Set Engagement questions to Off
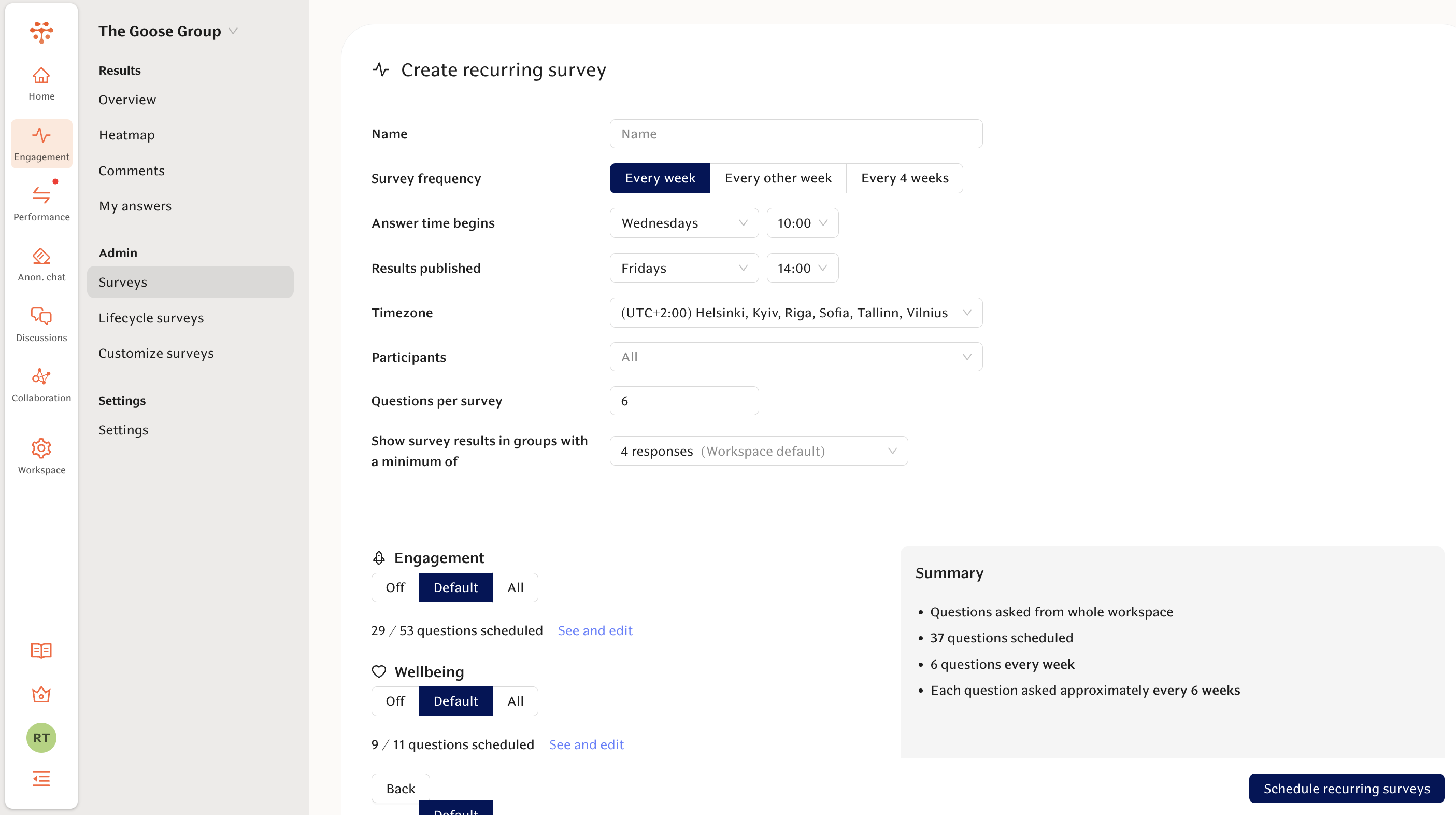 coord(395,587)
